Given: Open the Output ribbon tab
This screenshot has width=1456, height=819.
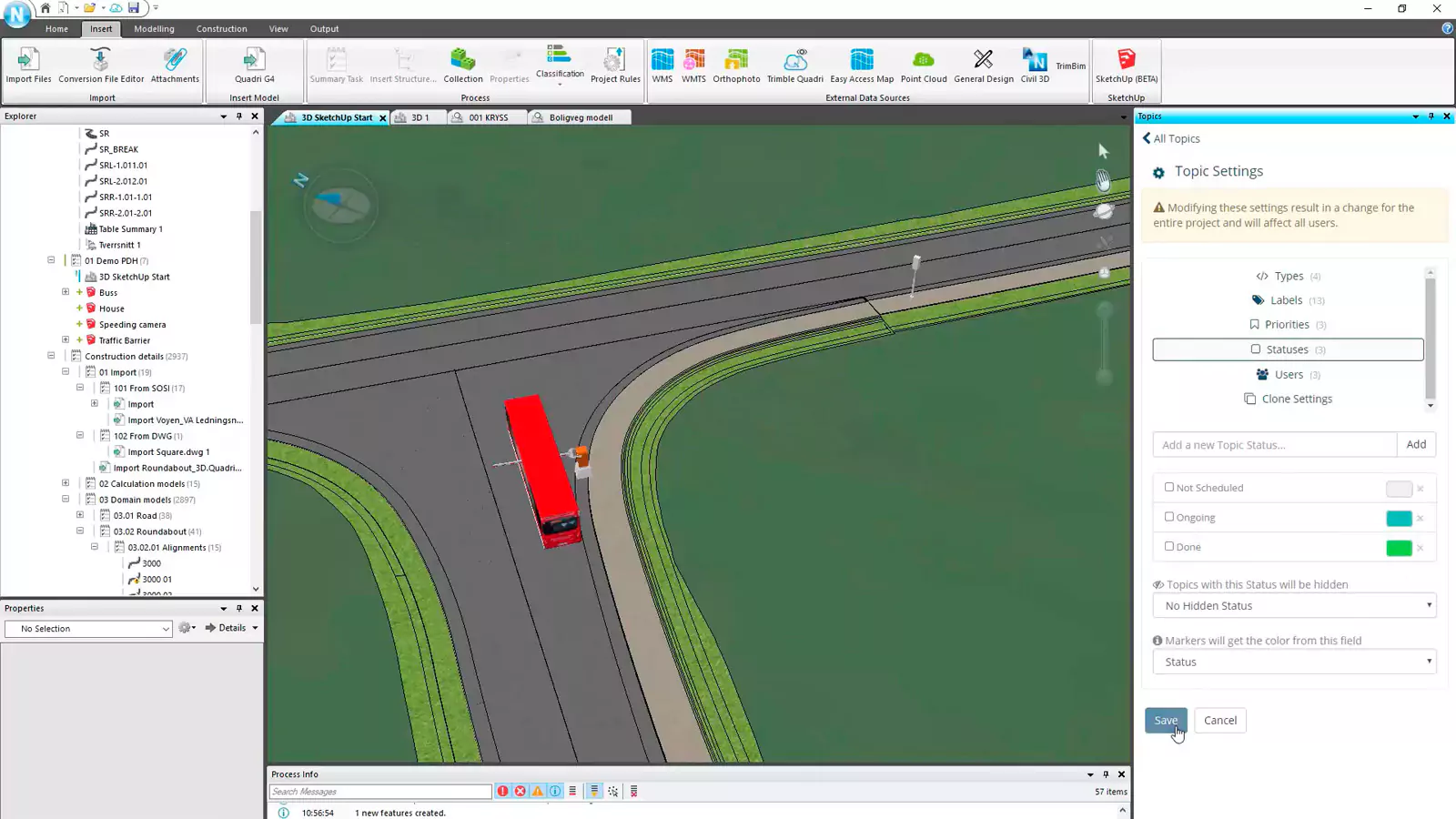Looking at the screenshot, I should coord(324,29).
